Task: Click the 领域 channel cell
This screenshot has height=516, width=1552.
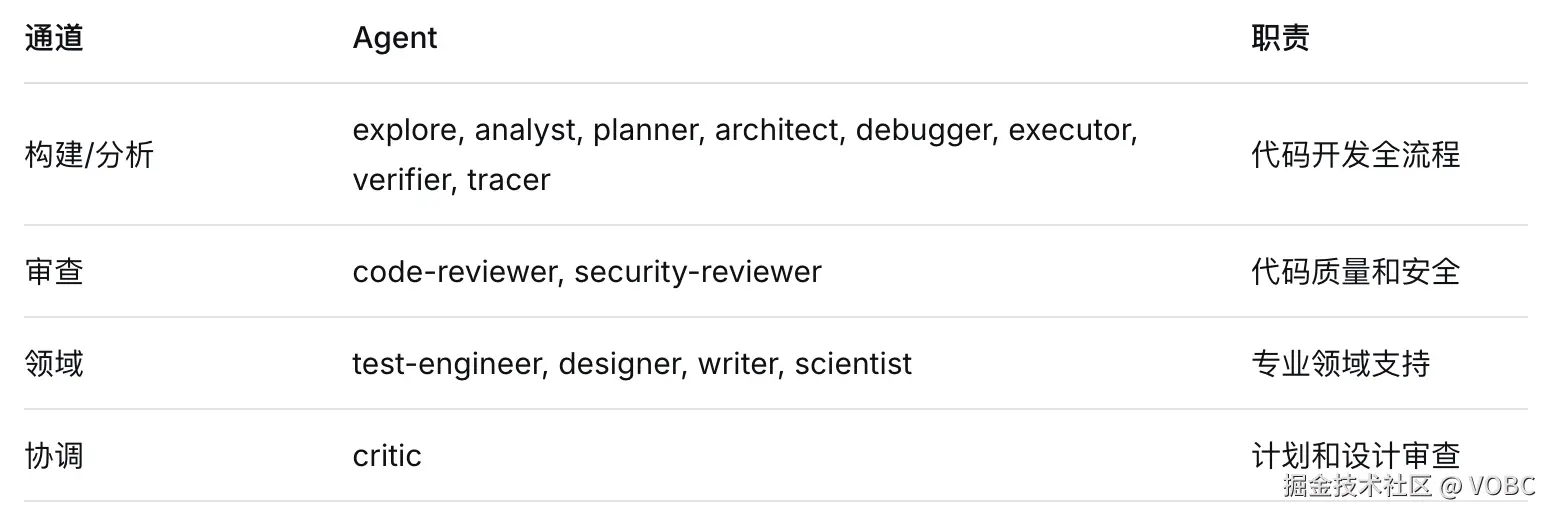Action: click(54, 363)
